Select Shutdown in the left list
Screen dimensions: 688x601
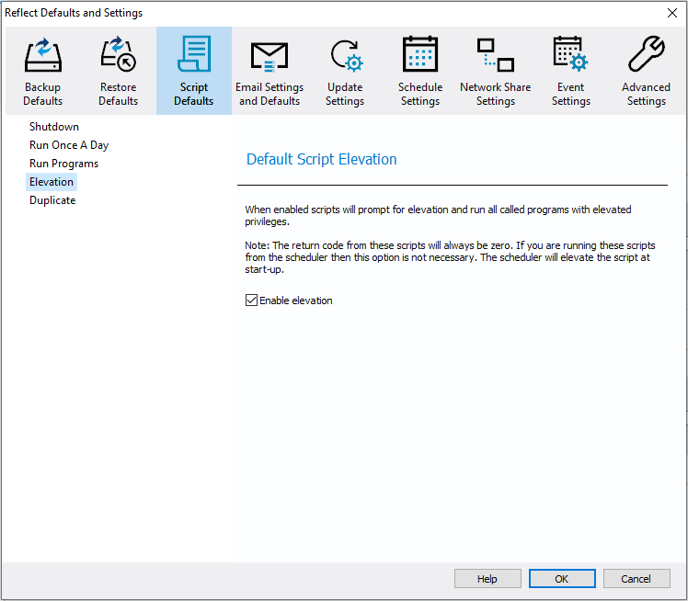[54, 127]
